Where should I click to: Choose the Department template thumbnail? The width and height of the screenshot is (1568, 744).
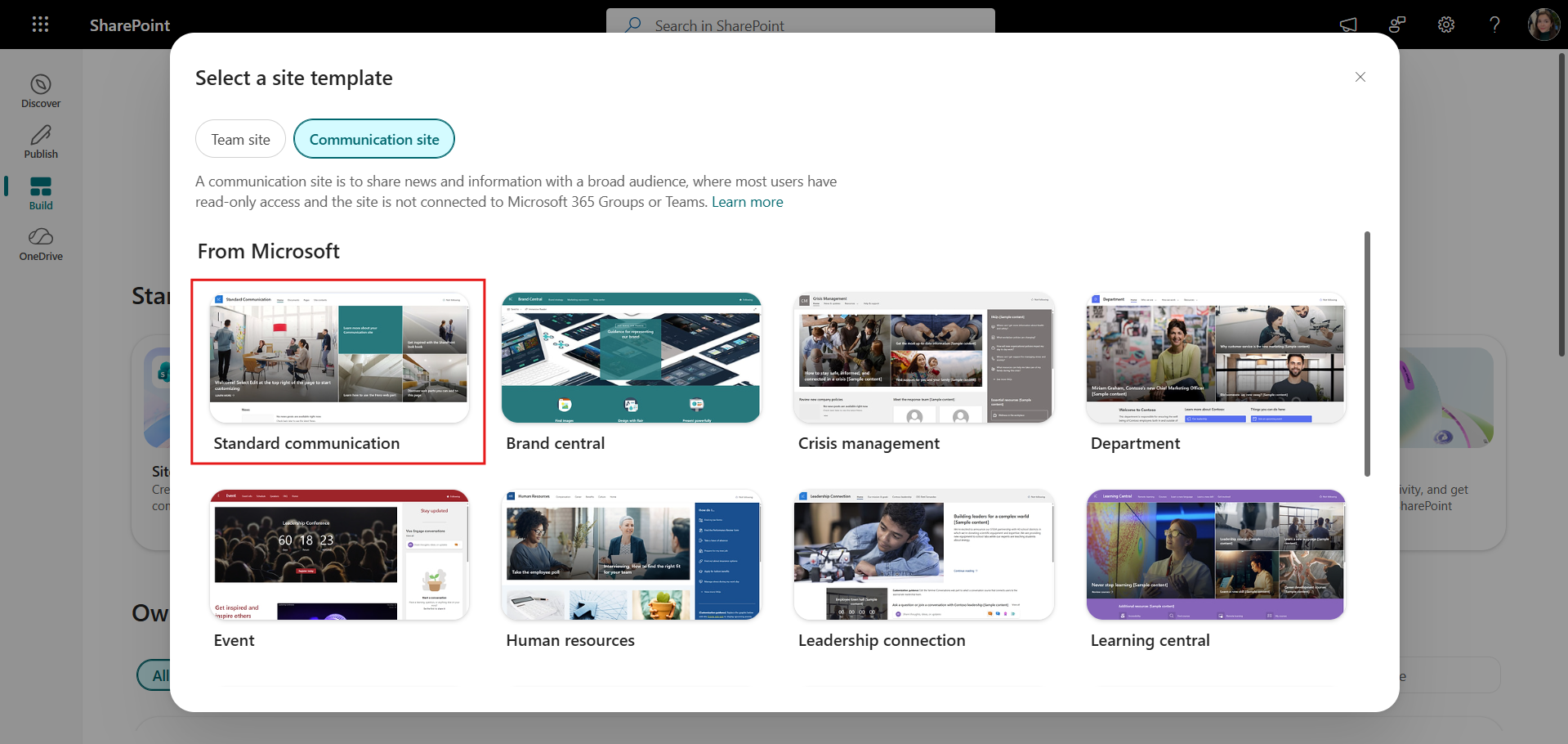[x=1216, y=358]
